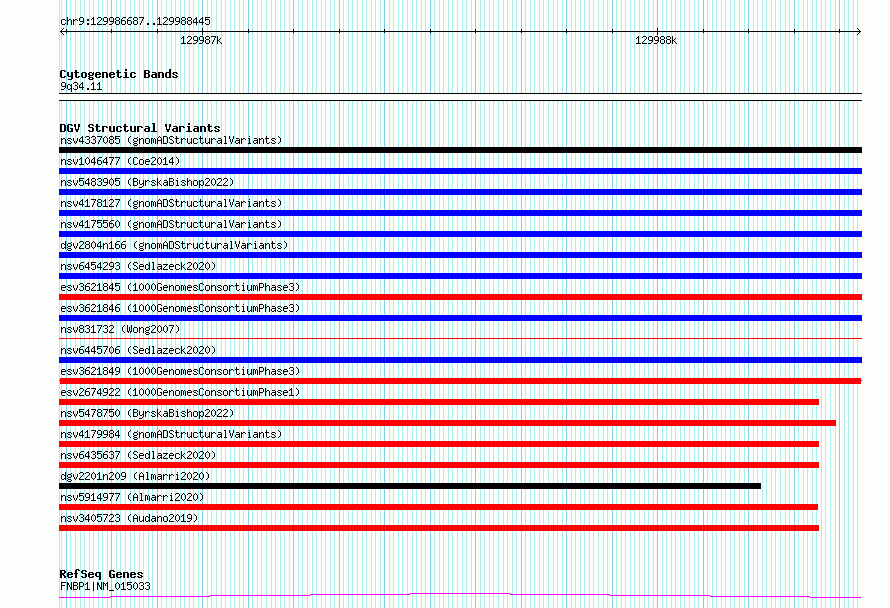
Task: Click the red bar under esv2674922
Action: tap(439, 402)
